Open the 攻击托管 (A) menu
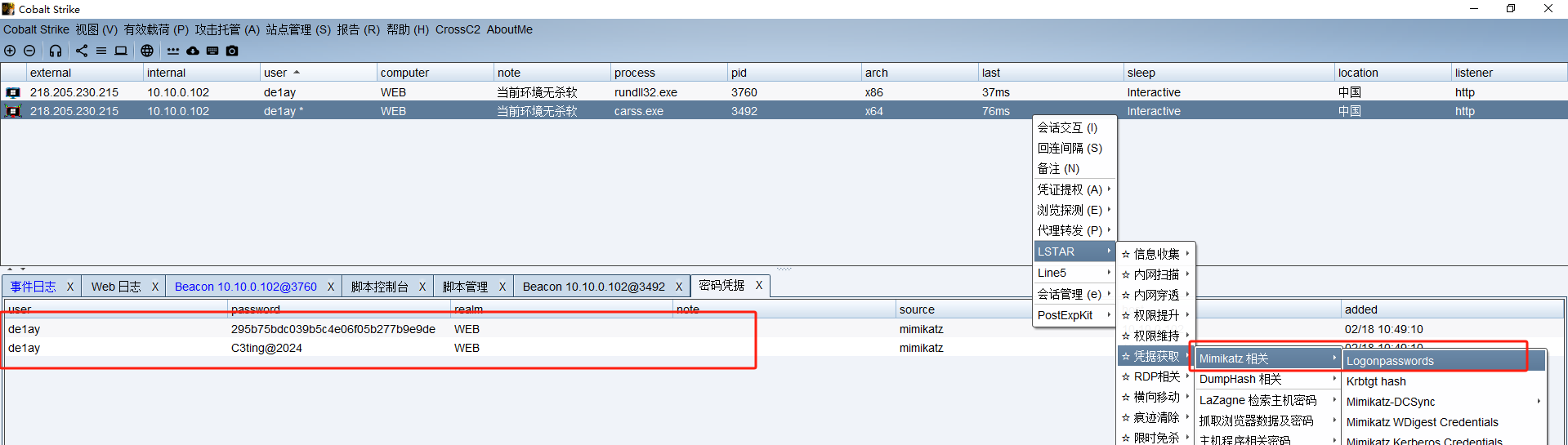 tap(226, 29)
